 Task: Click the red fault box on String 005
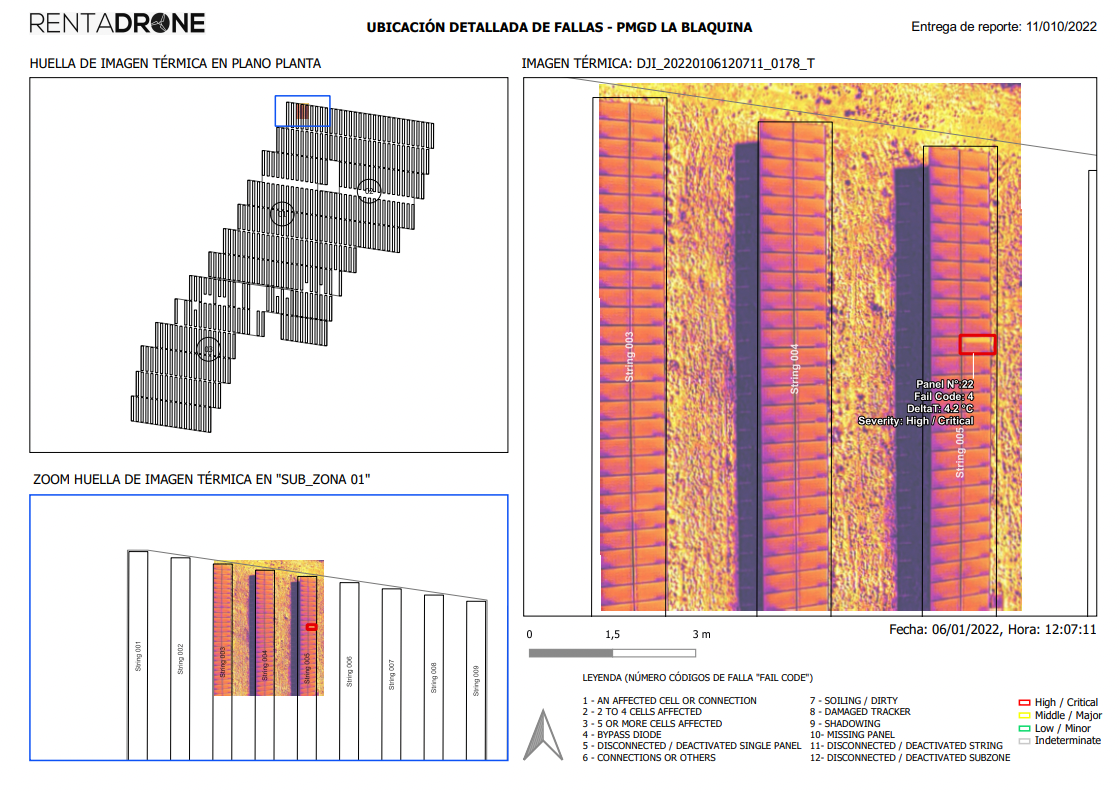click(x=977, y=344)
